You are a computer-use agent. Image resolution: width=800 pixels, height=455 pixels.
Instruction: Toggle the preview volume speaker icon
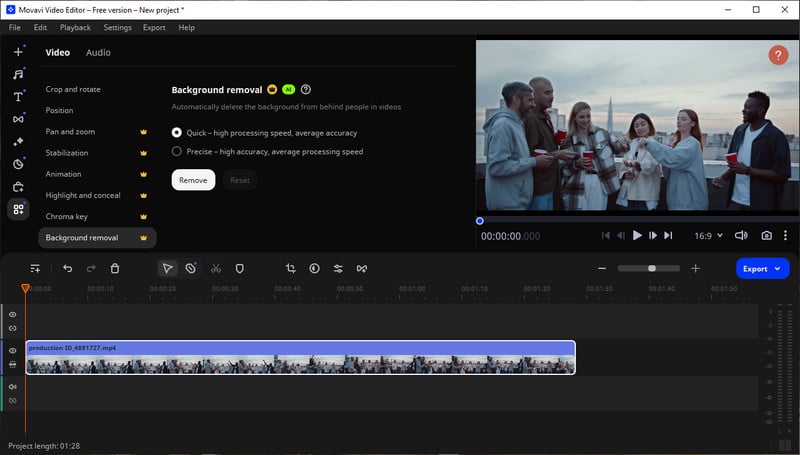point(741,235)
